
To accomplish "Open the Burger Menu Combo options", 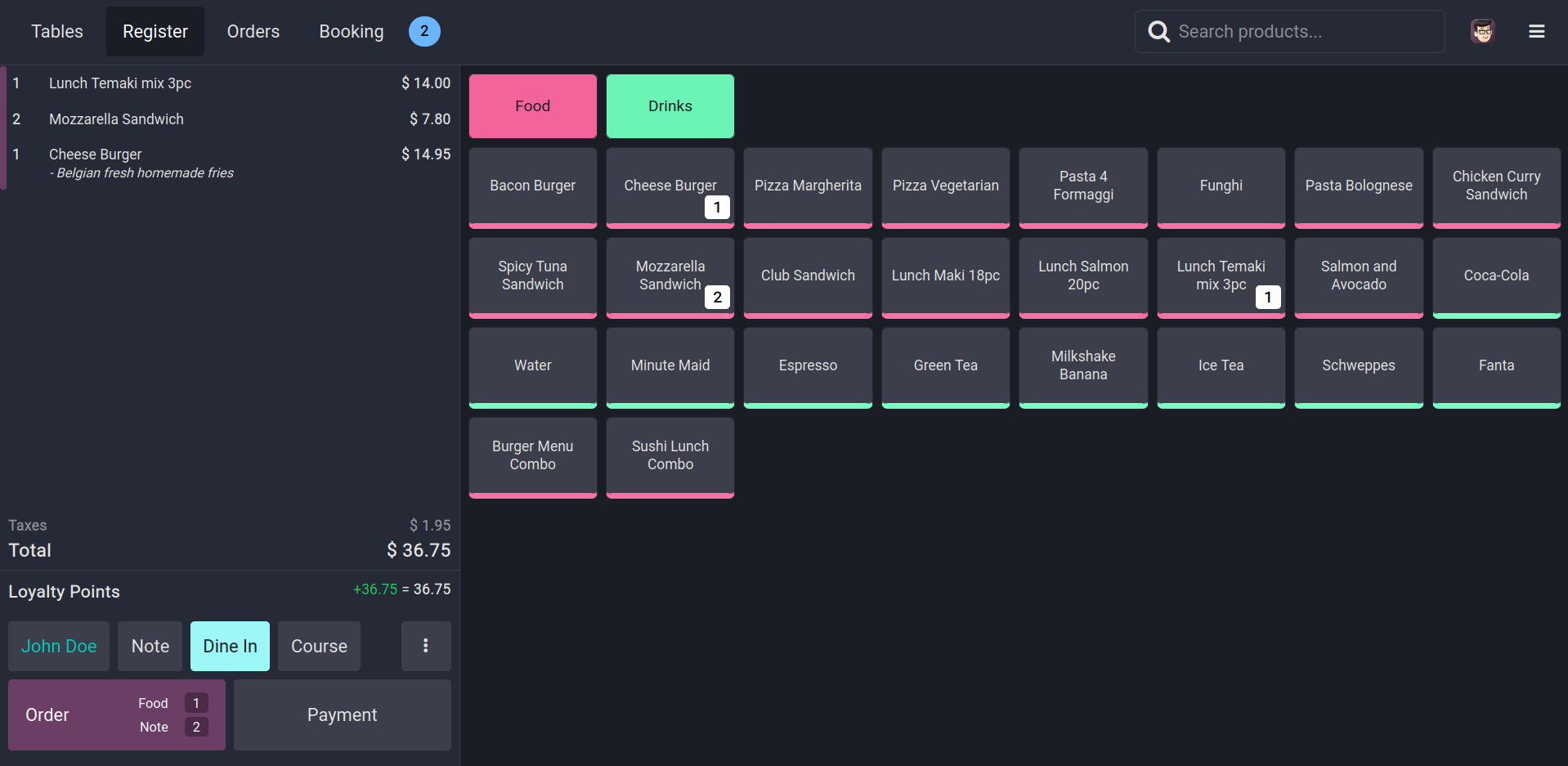I will (x=532, y=455).
